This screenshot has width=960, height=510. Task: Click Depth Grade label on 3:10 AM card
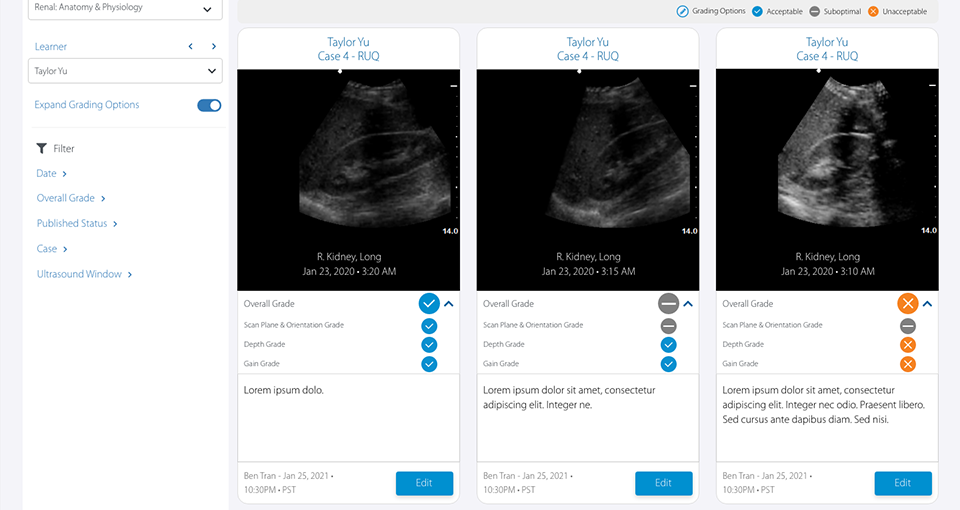coord(743,344)
